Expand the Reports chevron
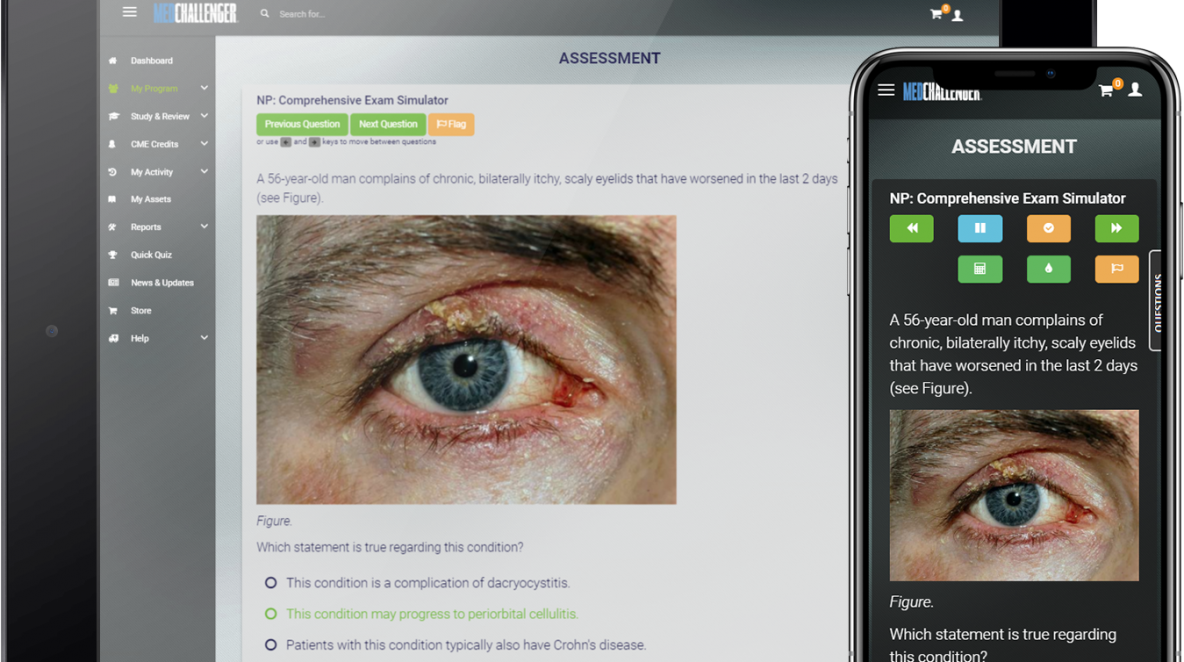 pyautogui.click(x=204, y=226)
